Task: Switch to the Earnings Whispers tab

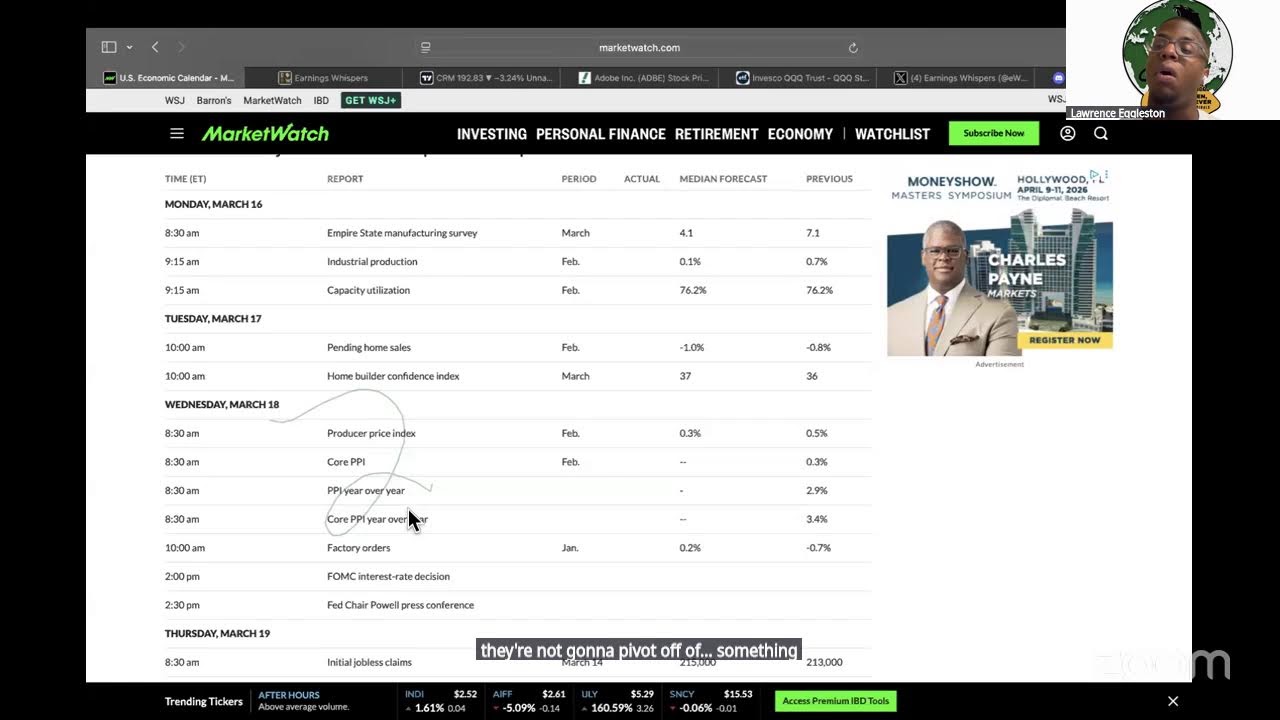Action: coord(323,77)
